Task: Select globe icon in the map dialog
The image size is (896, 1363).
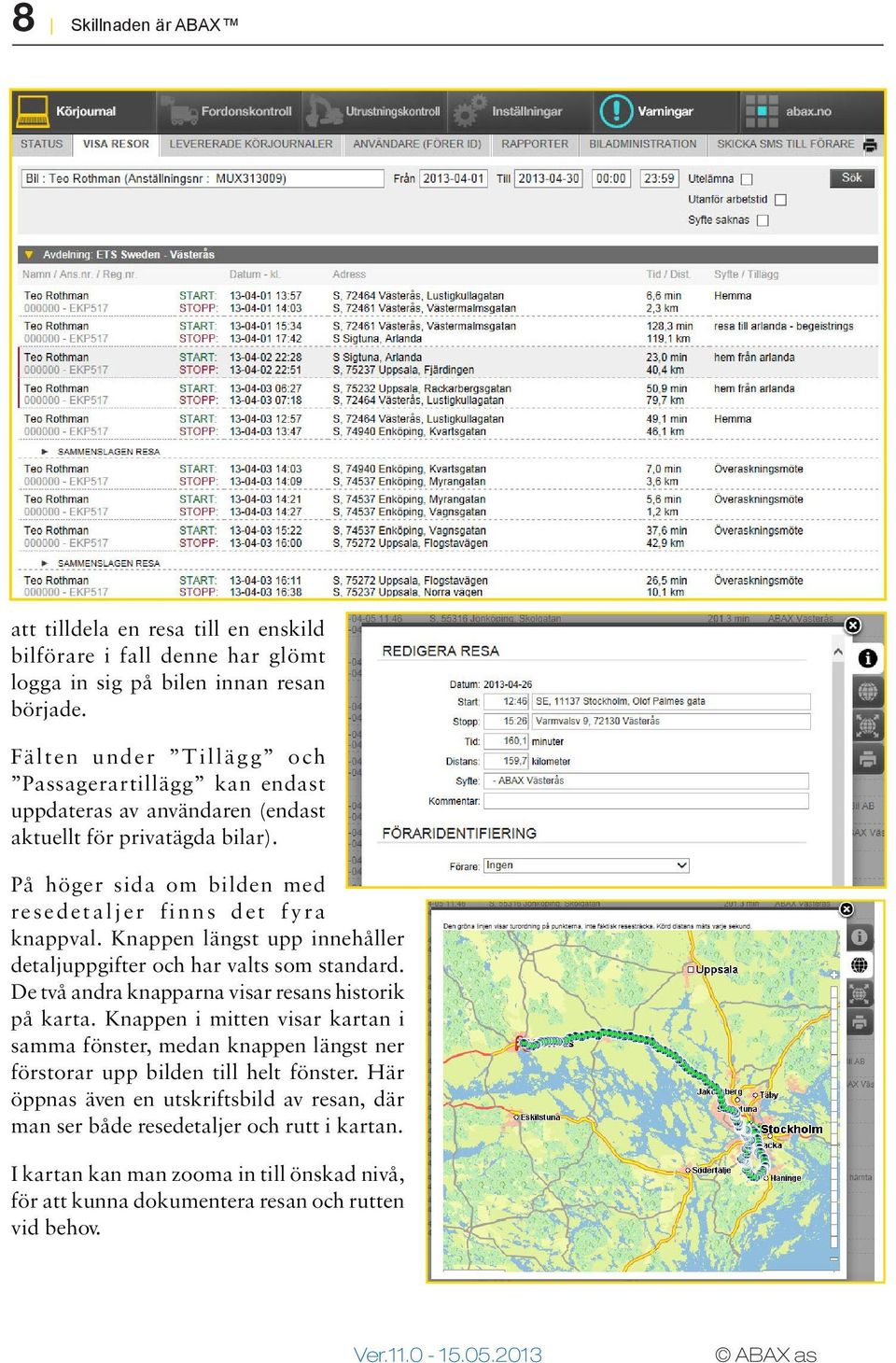Action: pyautogui.click(x=860, y=965)
